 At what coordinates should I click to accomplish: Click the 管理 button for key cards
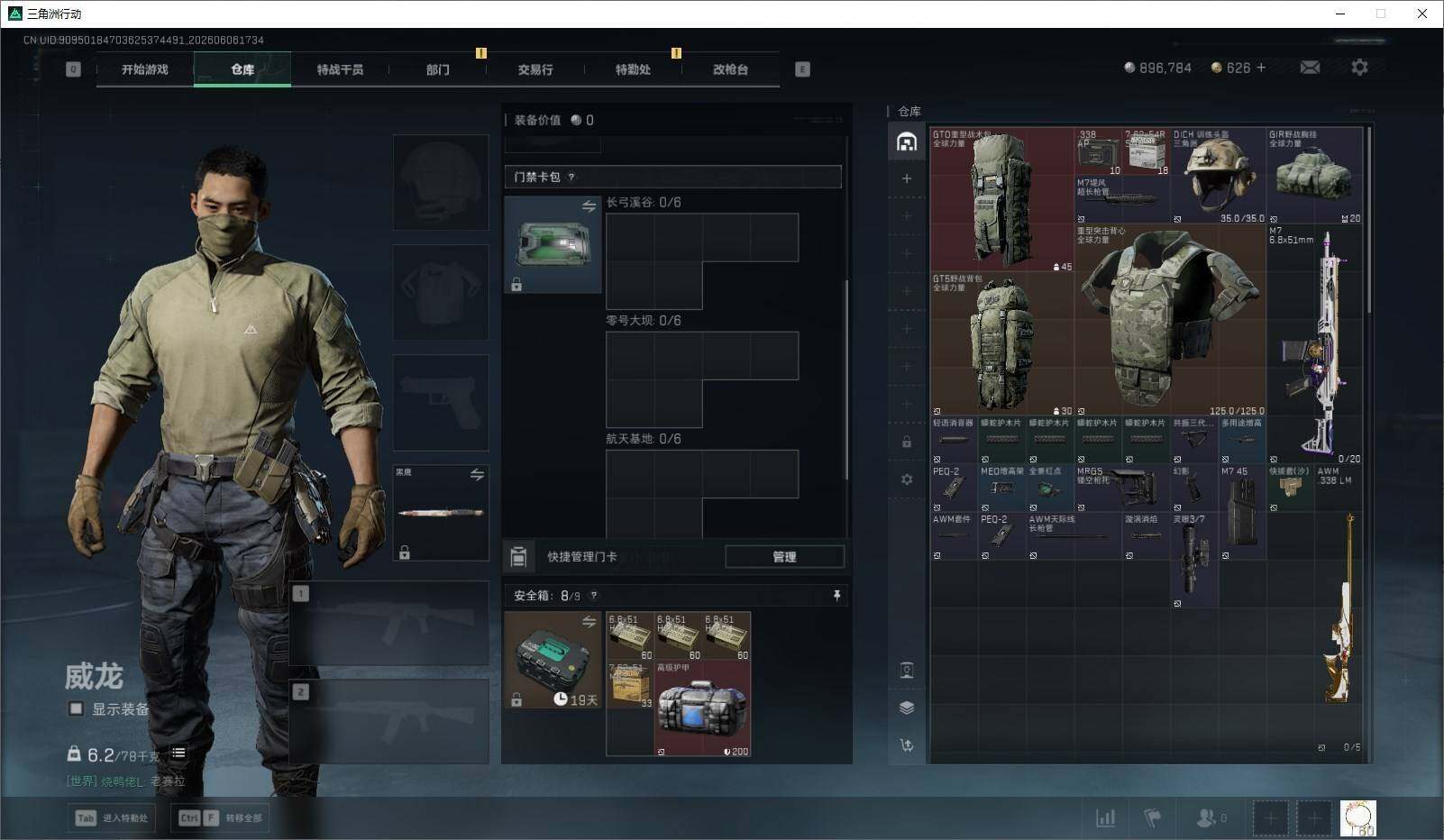[784, 557]
